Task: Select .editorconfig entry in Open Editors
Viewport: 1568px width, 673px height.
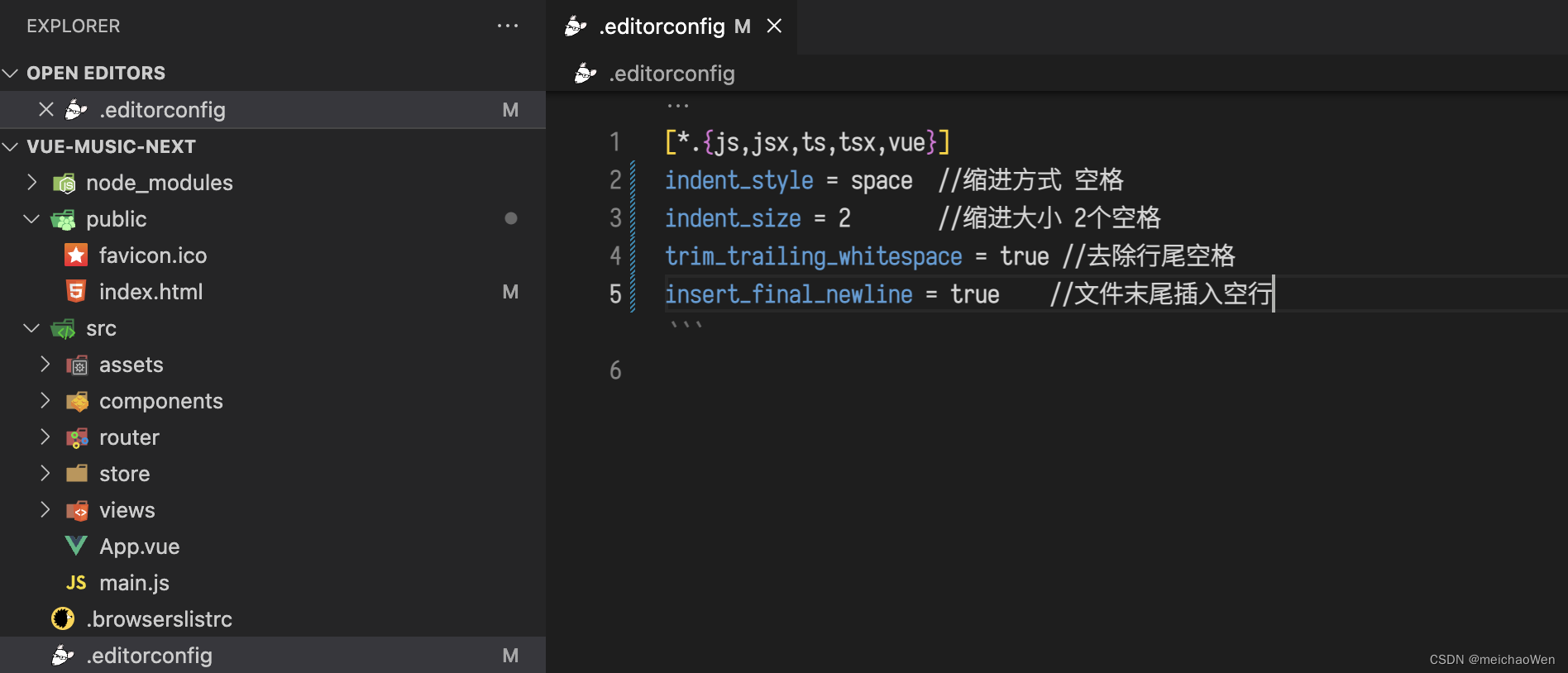Action: tap(273, 110)
